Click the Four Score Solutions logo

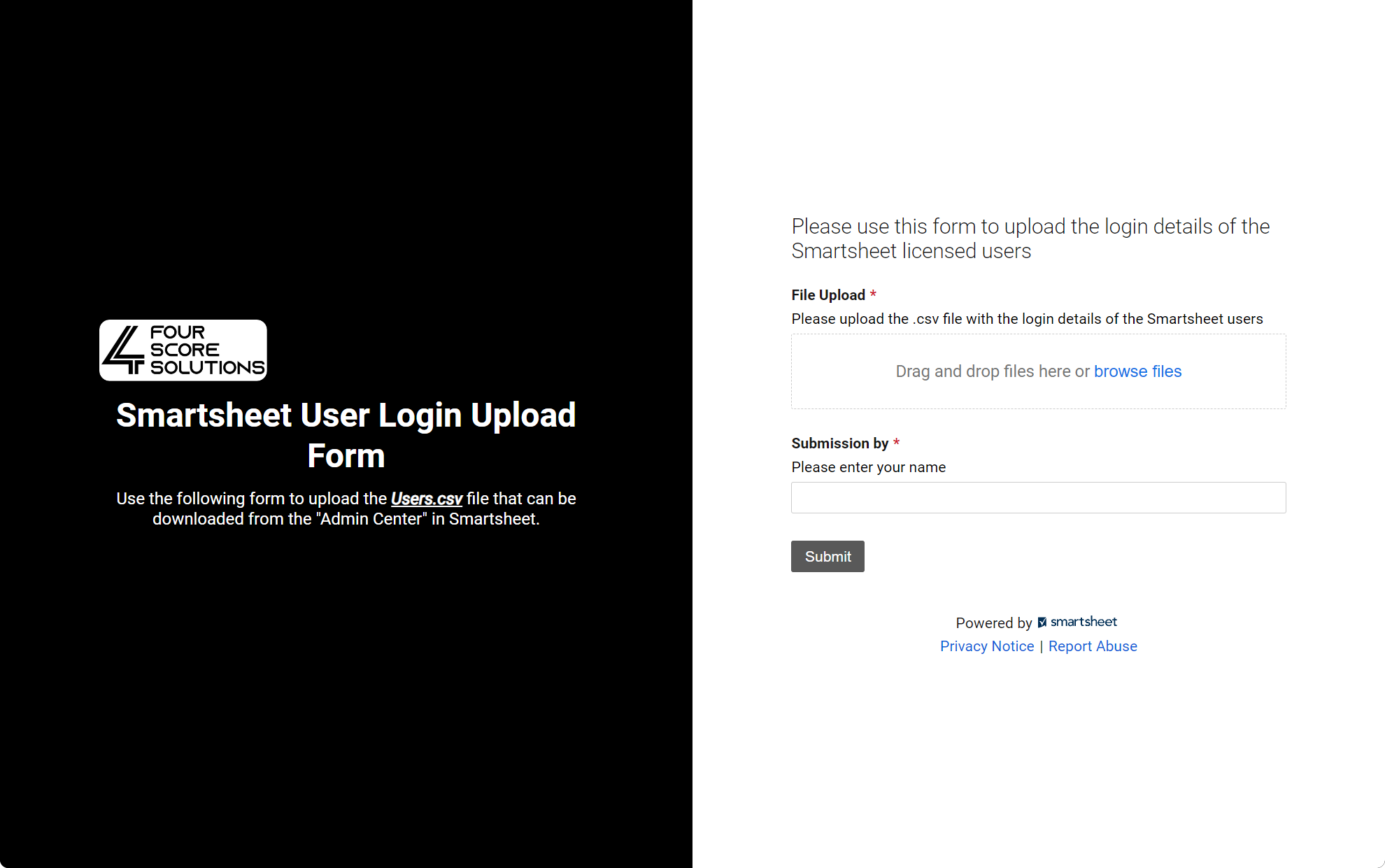click(x=183, y=350)
